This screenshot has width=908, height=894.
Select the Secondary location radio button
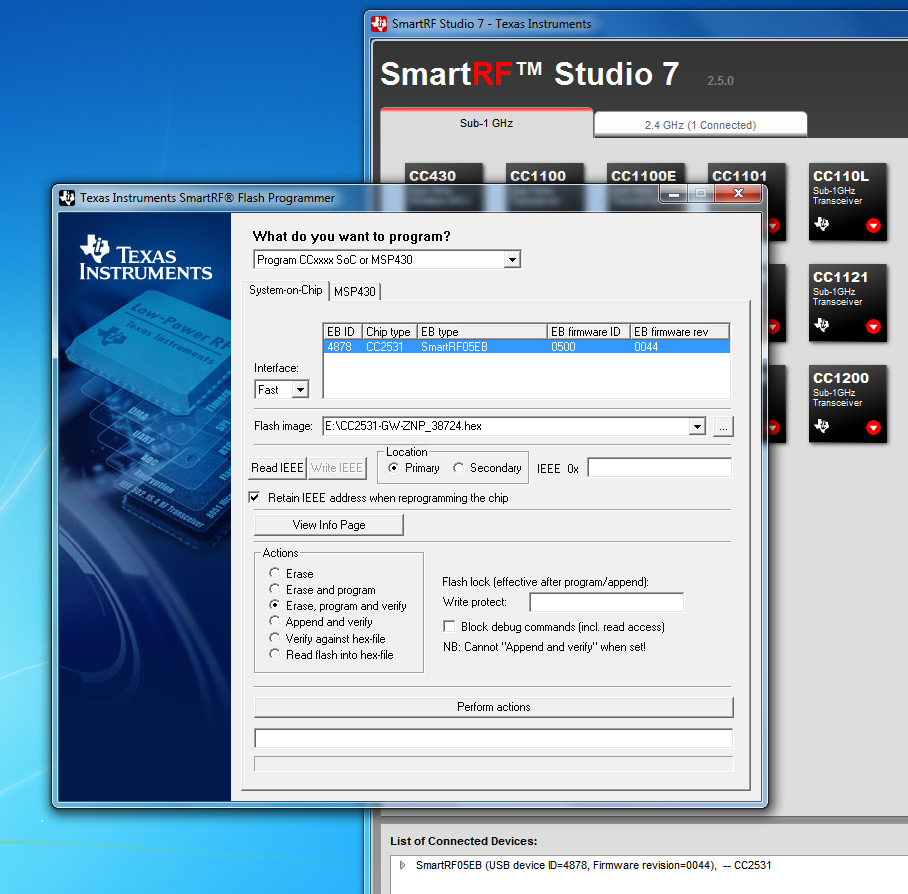click(x=459, y=468)
